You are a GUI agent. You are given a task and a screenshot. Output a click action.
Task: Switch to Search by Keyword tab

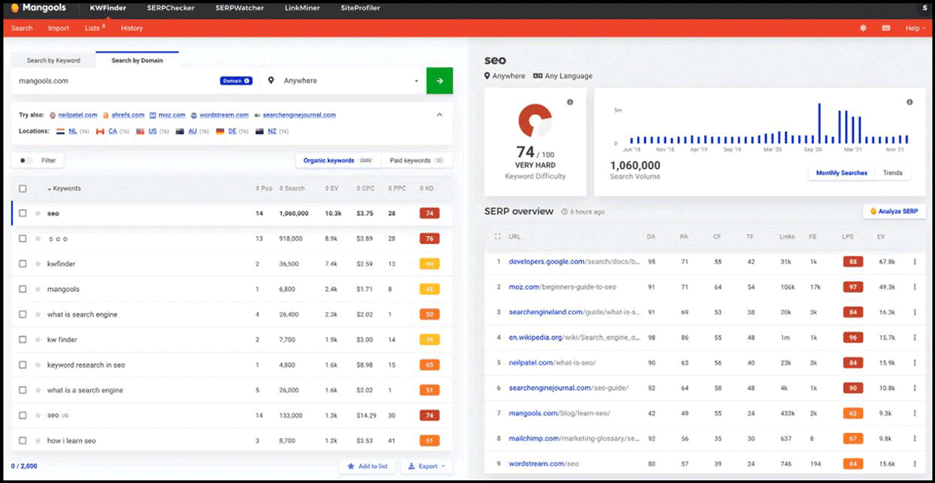[54, 61]
